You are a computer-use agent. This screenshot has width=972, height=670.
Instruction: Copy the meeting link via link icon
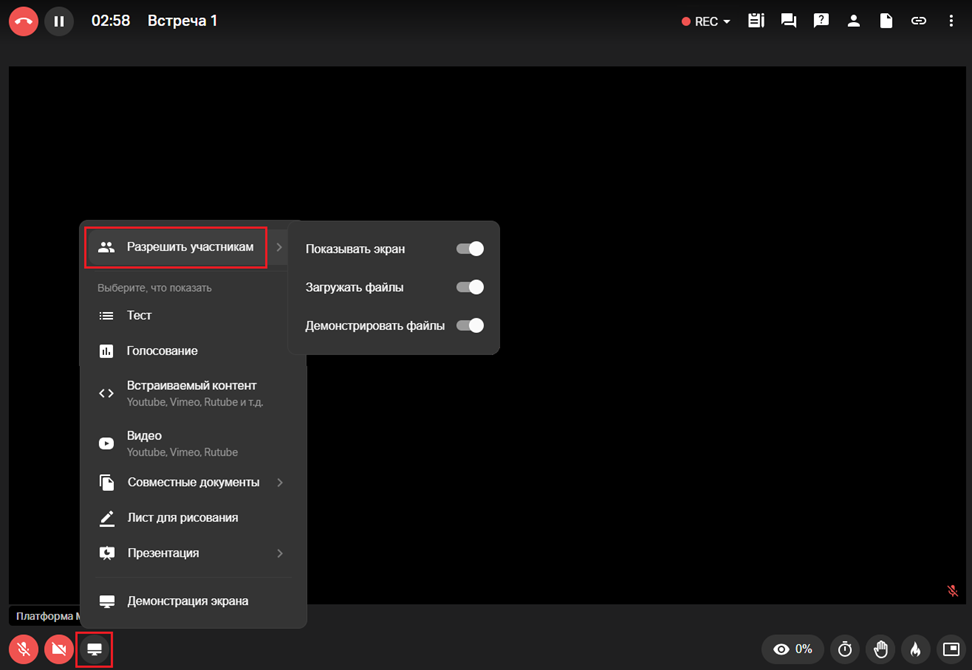(919, 21)
